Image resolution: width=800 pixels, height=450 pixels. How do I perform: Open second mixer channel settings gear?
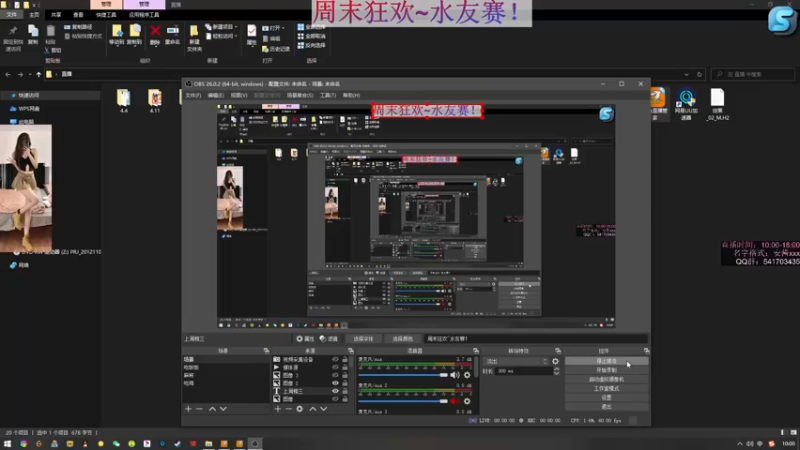467,401
